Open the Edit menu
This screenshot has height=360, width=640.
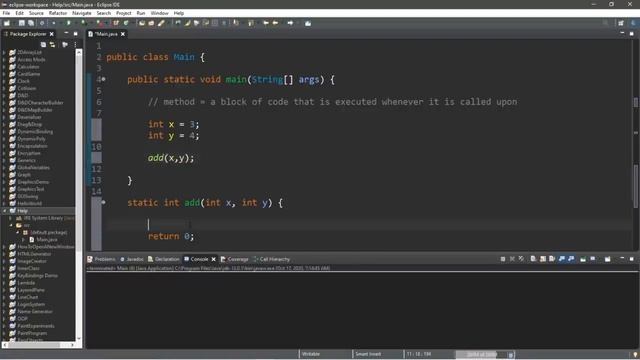coord(19,13)
